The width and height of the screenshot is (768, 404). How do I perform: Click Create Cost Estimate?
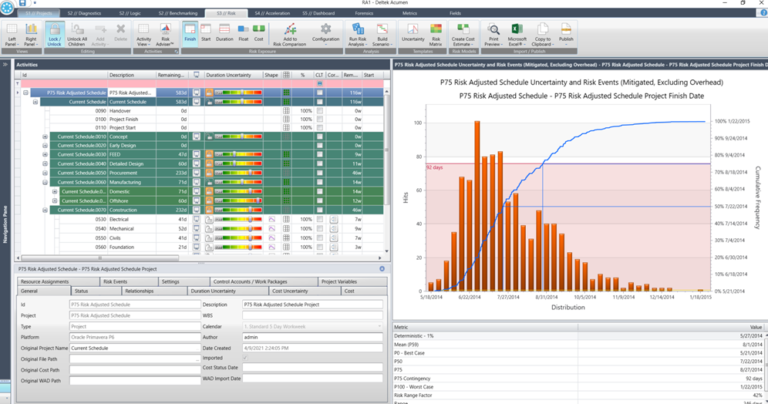[x=463, y=34]
